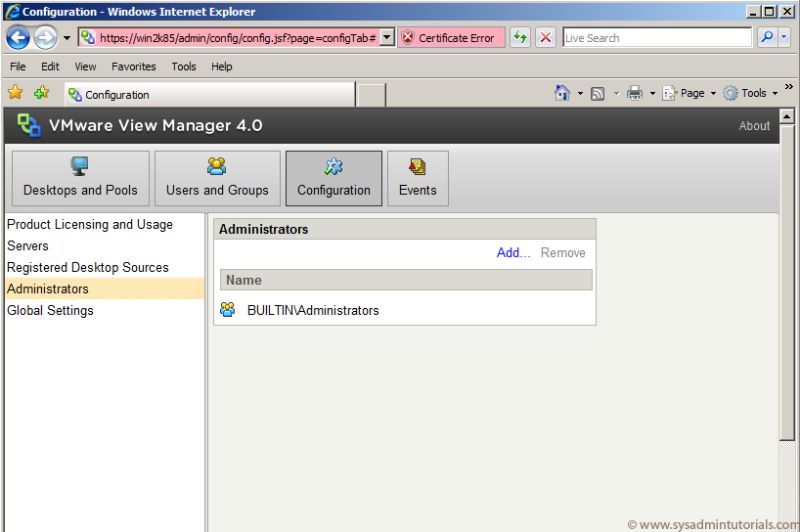Viewport: 800px width, 532px height.
Task: Click the address bar URL field
Action: click(x=229, y=38)
